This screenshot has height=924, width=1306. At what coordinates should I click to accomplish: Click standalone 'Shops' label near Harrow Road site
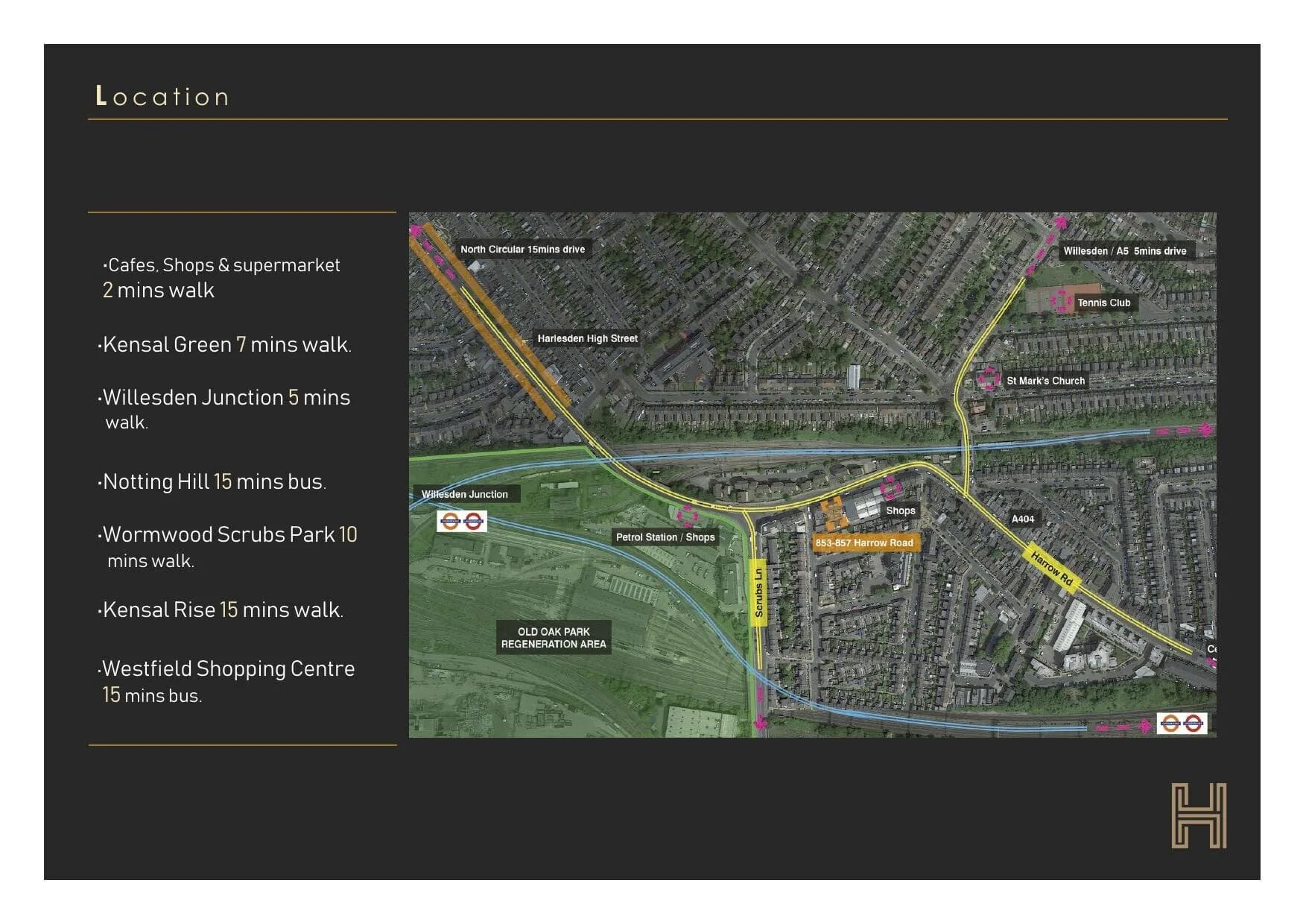901,510
